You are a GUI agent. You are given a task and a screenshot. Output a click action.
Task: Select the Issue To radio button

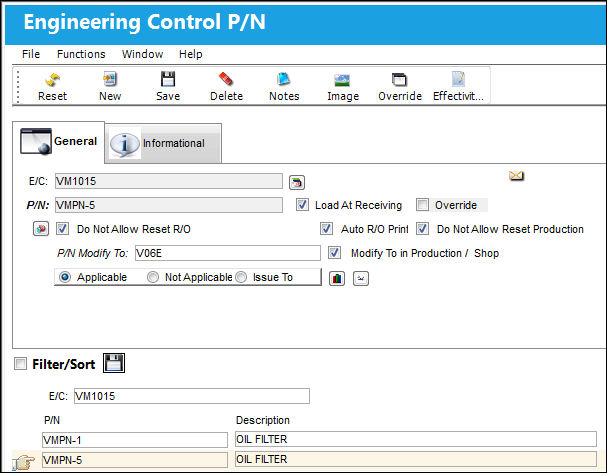point(241,277)
